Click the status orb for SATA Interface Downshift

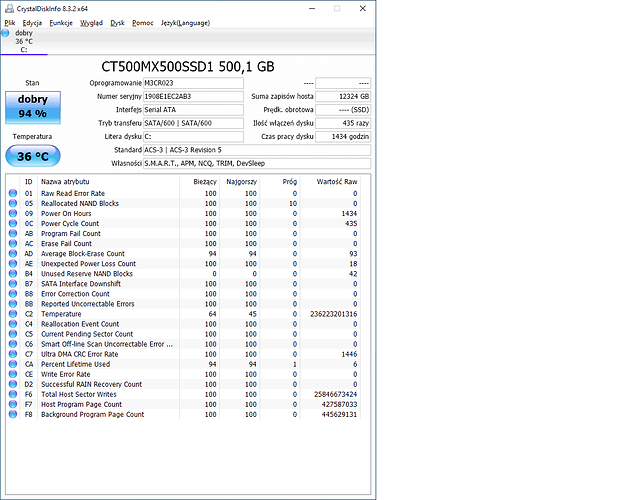[x=13, y=284]
